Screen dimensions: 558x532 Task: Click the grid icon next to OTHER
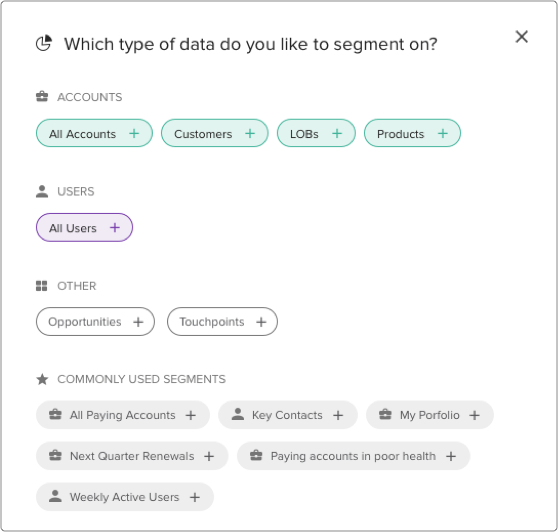(42, 286)
